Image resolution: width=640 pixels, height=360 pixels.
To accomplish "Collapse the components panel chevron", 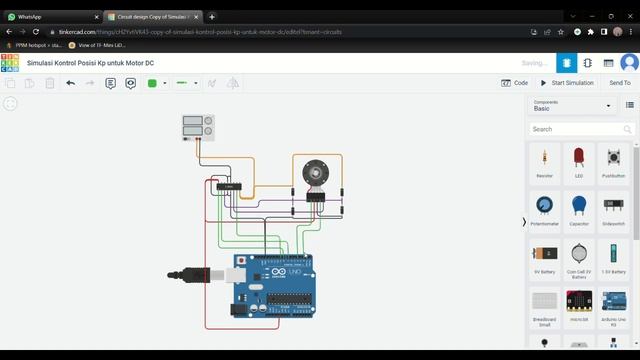I will tap(524, 222).
